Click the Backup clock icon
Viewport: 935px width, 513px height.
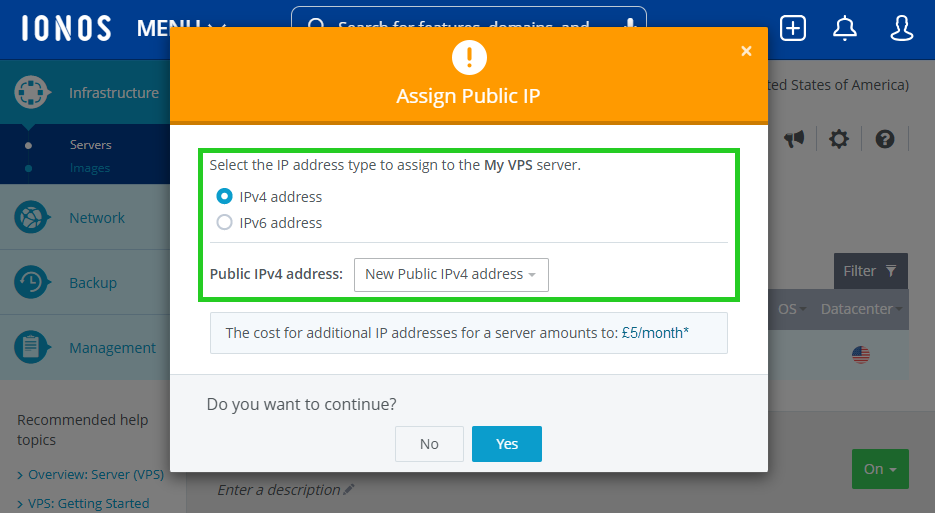pyautogui.click(x=32, y=283)
